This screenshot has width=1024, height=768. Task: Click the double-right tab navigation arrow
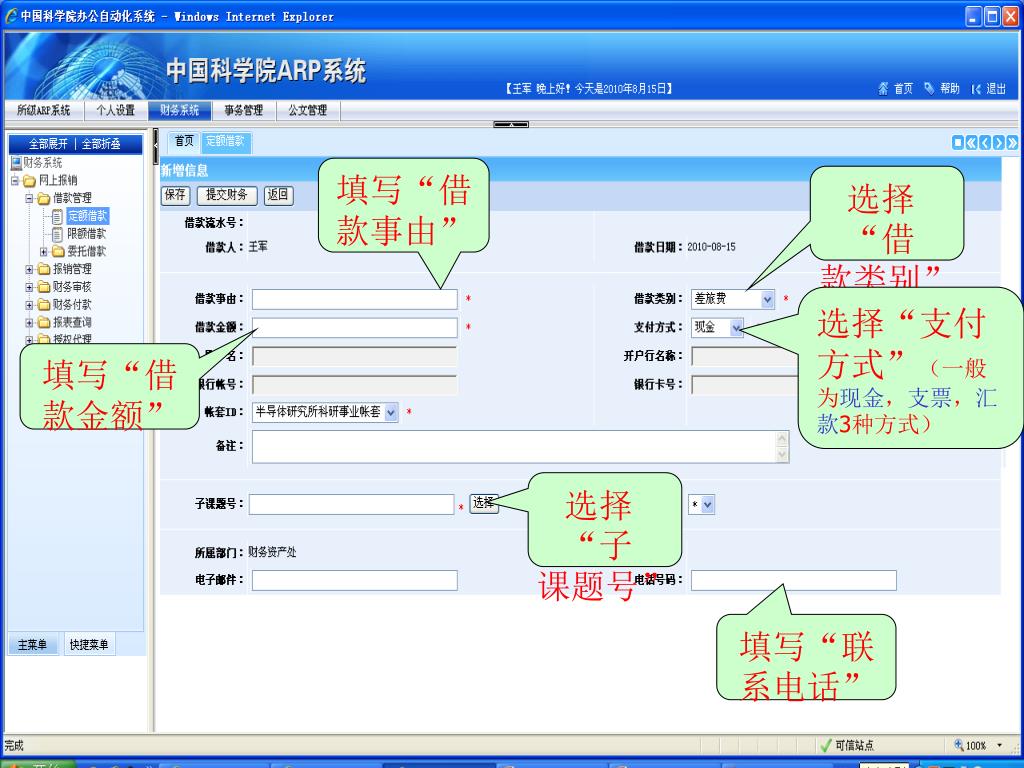[1012, 142]
